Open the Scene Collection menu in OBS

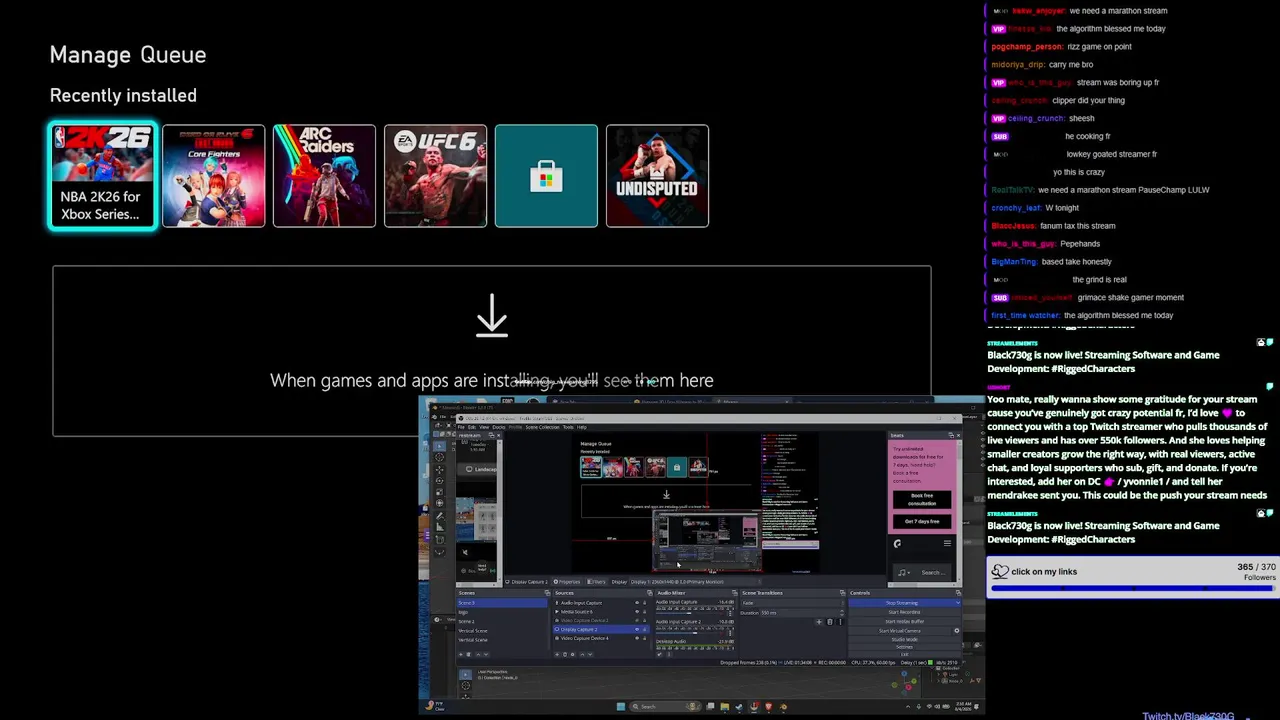[542, 427]
